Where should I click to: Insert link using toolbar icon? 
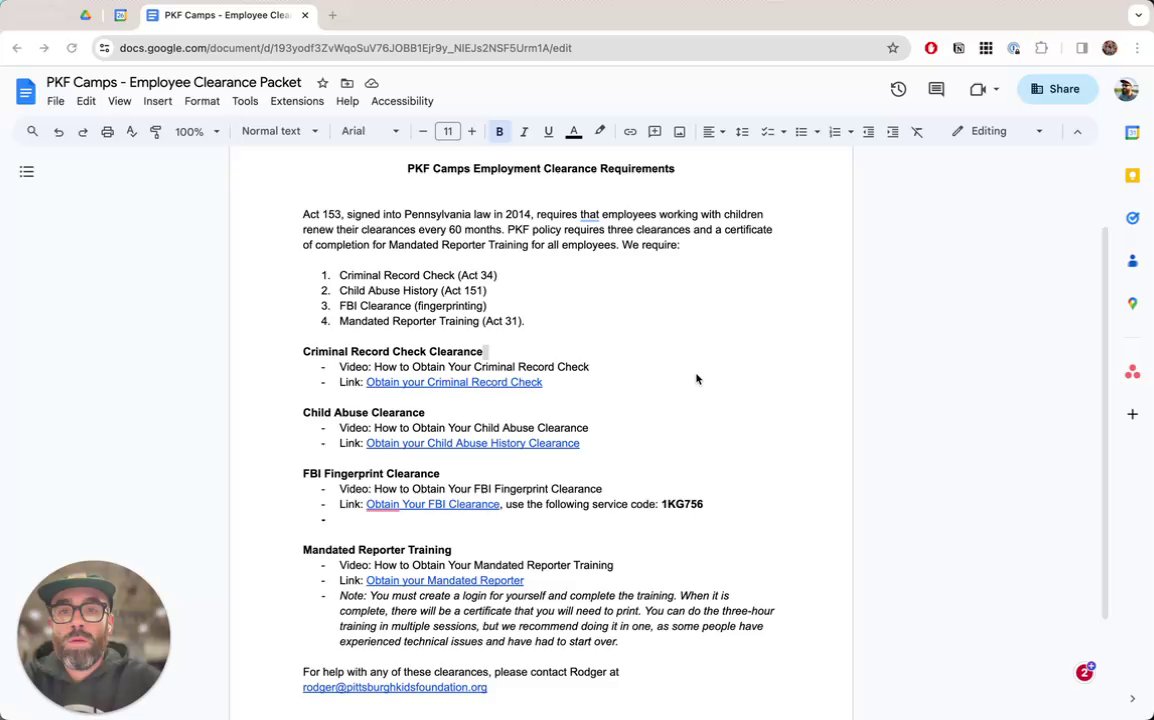pyautogui.click(x=630, y=132)
